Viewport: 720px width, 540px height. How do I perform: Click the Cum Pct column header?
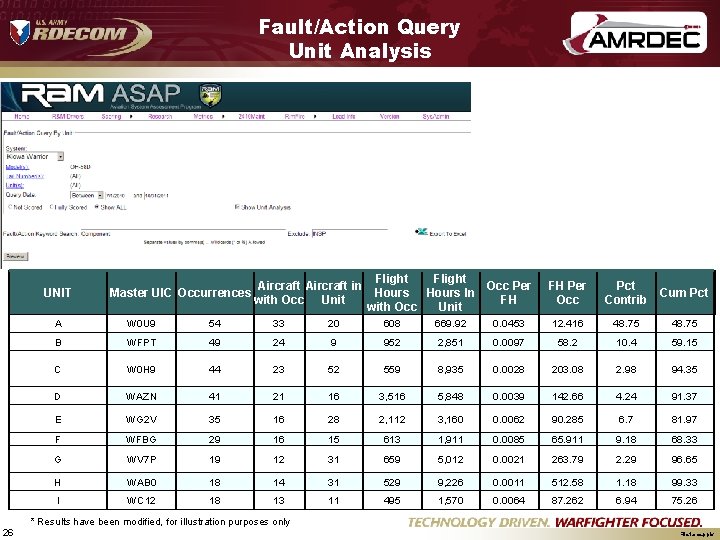[684, 292]
